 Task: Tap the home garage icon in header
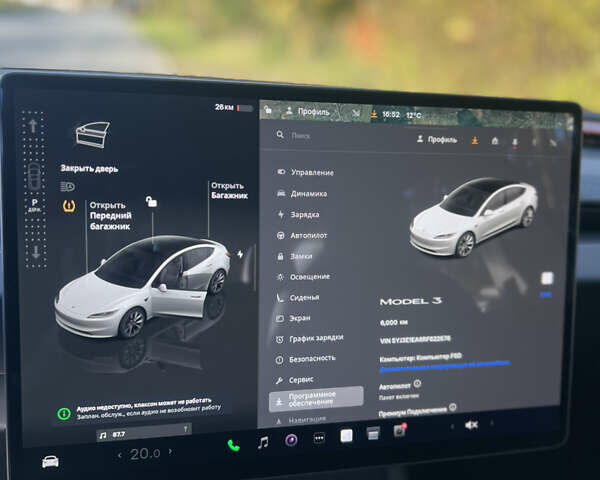pos(495,141)
